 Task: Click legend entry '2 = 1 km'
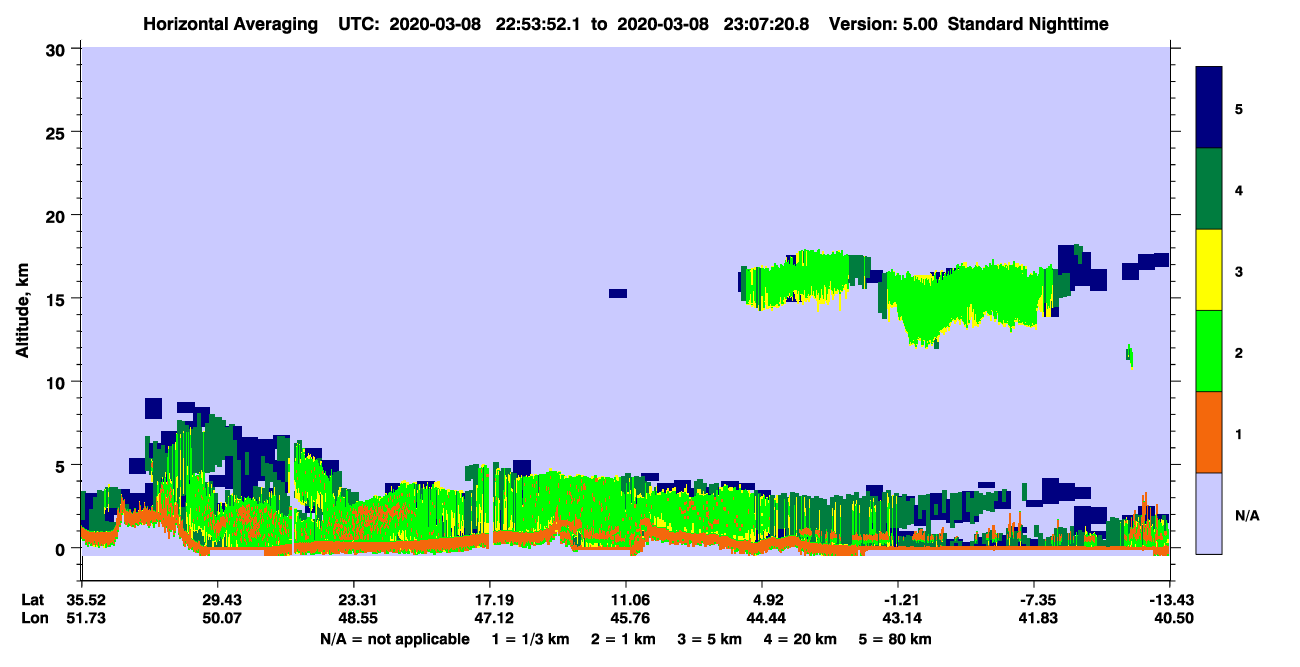pos(624,639)
